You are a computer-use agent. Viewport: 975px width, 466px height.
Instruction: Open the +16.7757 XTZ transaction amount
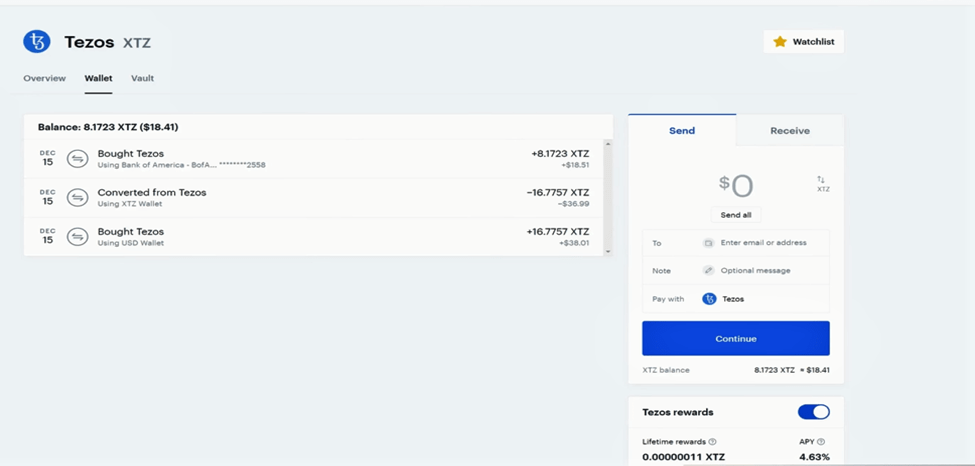(x=558, y=231)
